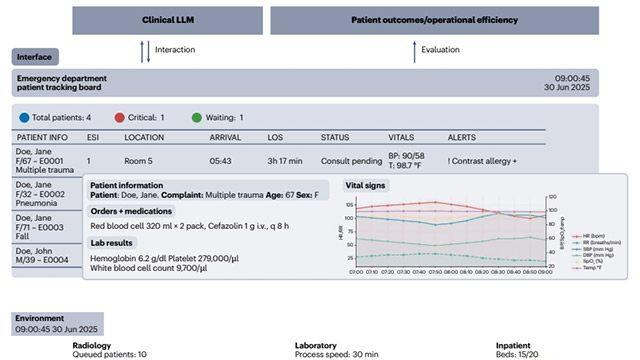Viewport: 640px width, 360px height.
Task: Click the blue Total patients indicator dot
Action: pos(24,118)
